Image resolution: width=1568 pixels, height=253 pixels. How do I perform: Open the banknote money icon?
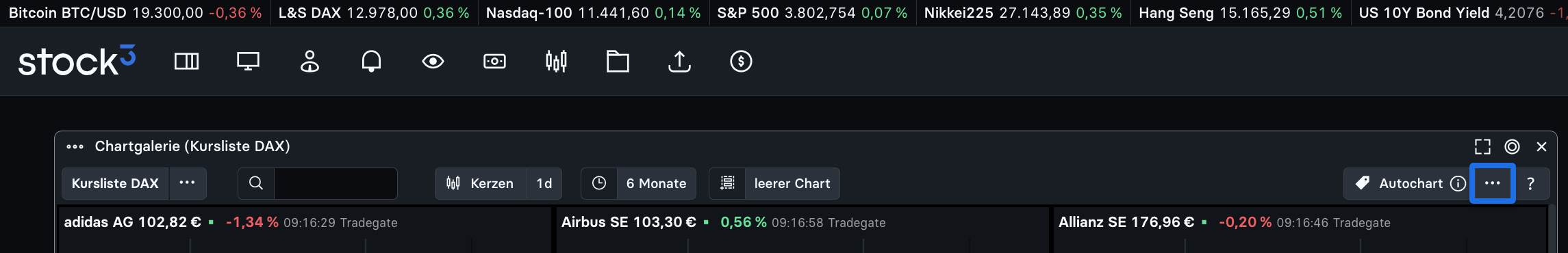click(494, 62)
